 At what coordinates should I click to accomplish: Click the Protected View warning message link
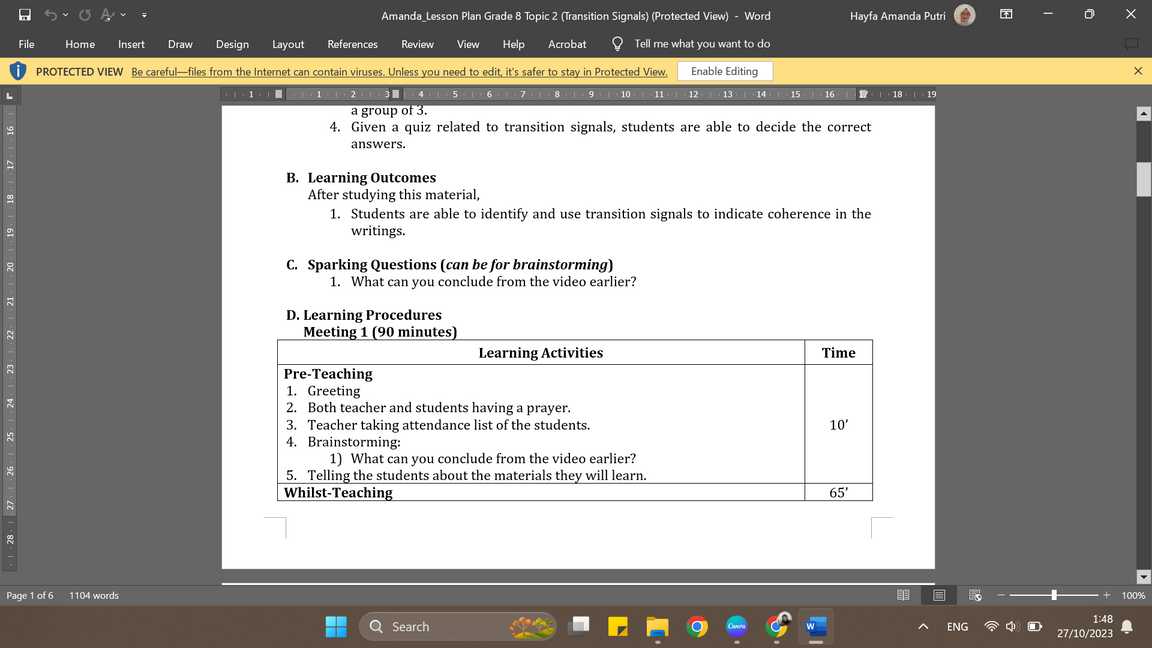tap(399, 72)
